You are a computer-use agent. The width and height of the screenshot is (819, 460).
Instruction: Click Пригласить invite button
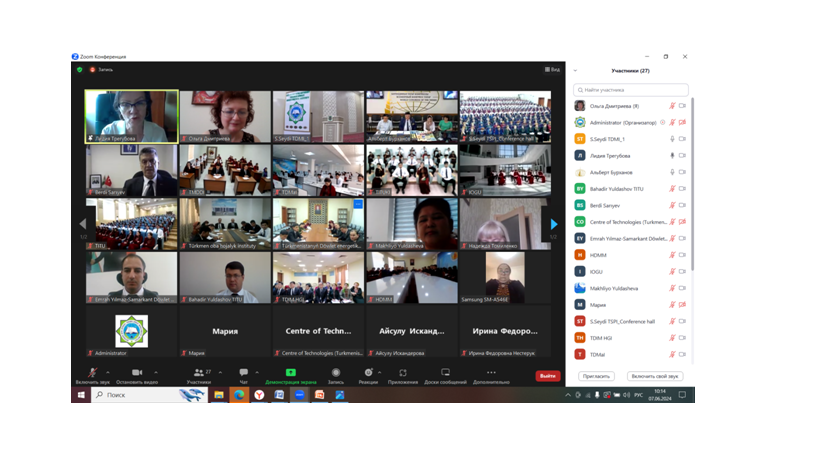[x=596, y=376]
